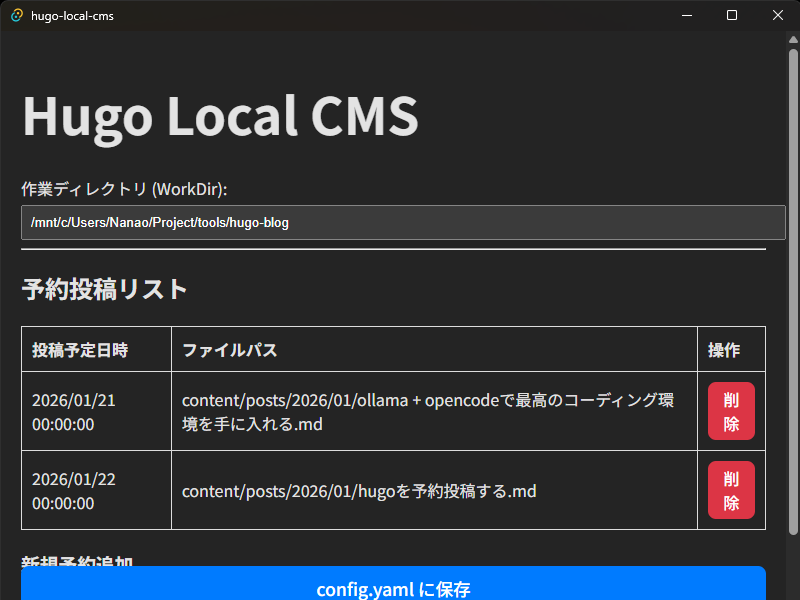Click the scrollbar up arrow
This screenshot has width=800, height=600.
794,39
